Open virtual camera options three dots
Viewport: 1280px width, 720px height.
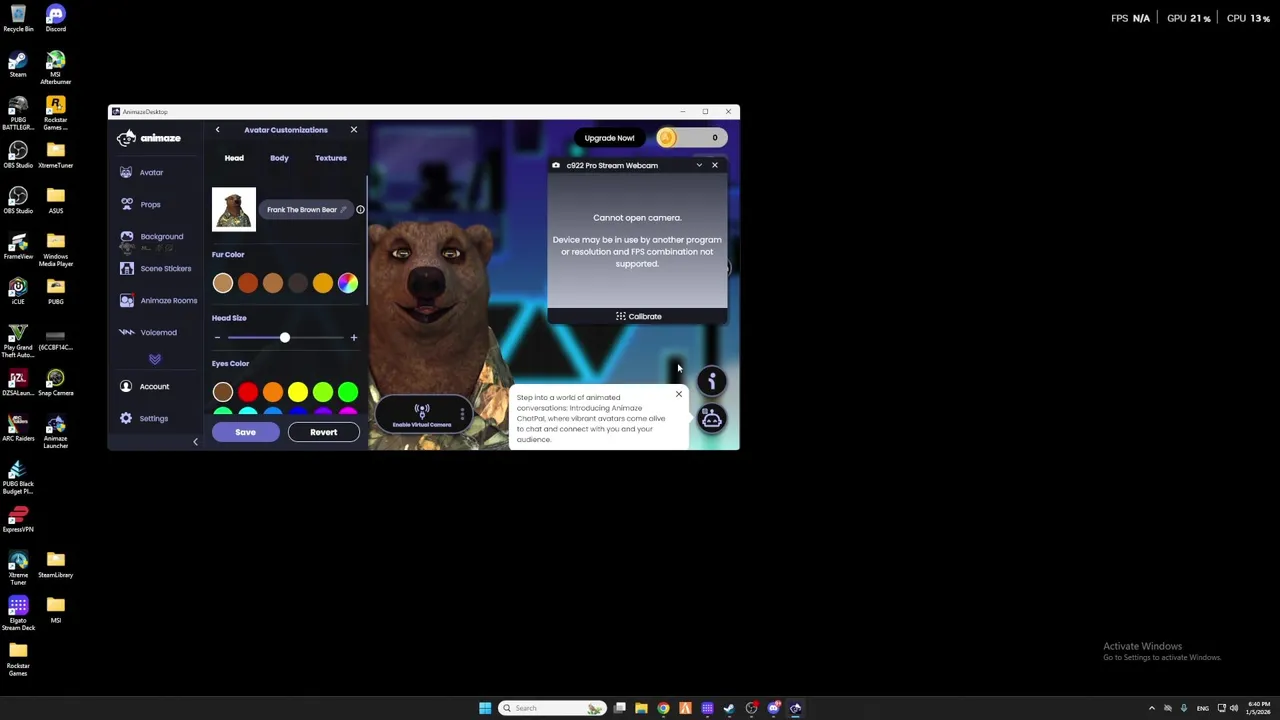click(x=462, y=414)
